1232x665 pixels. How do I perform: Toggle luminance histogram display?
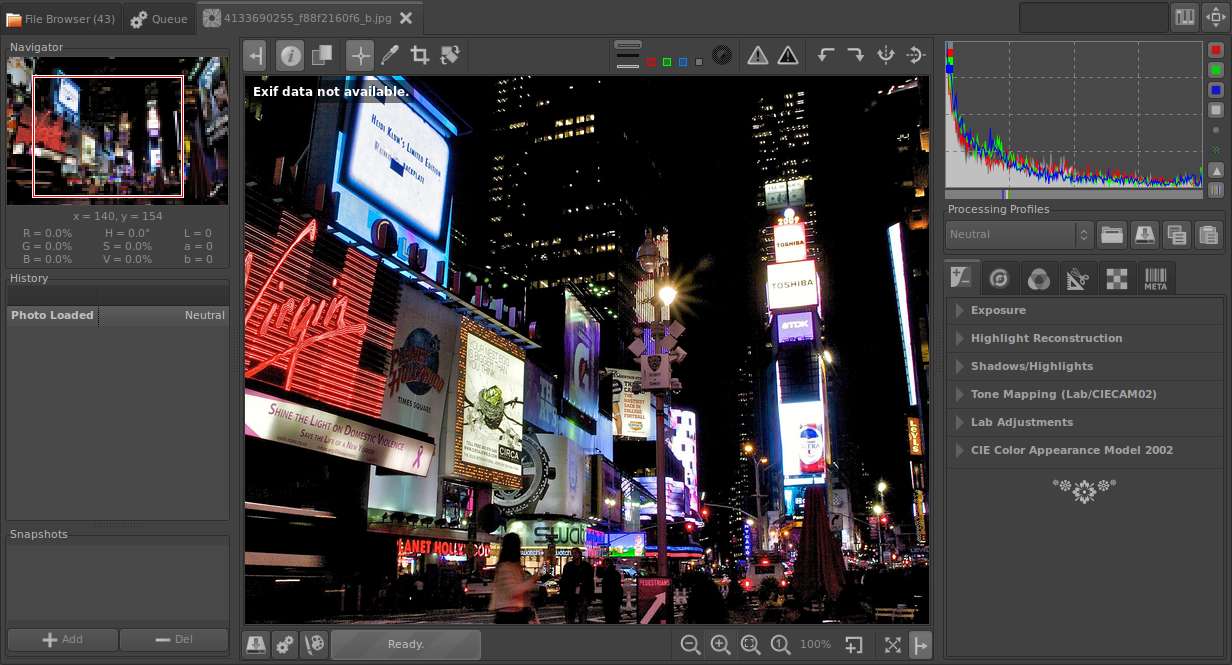1216,110
